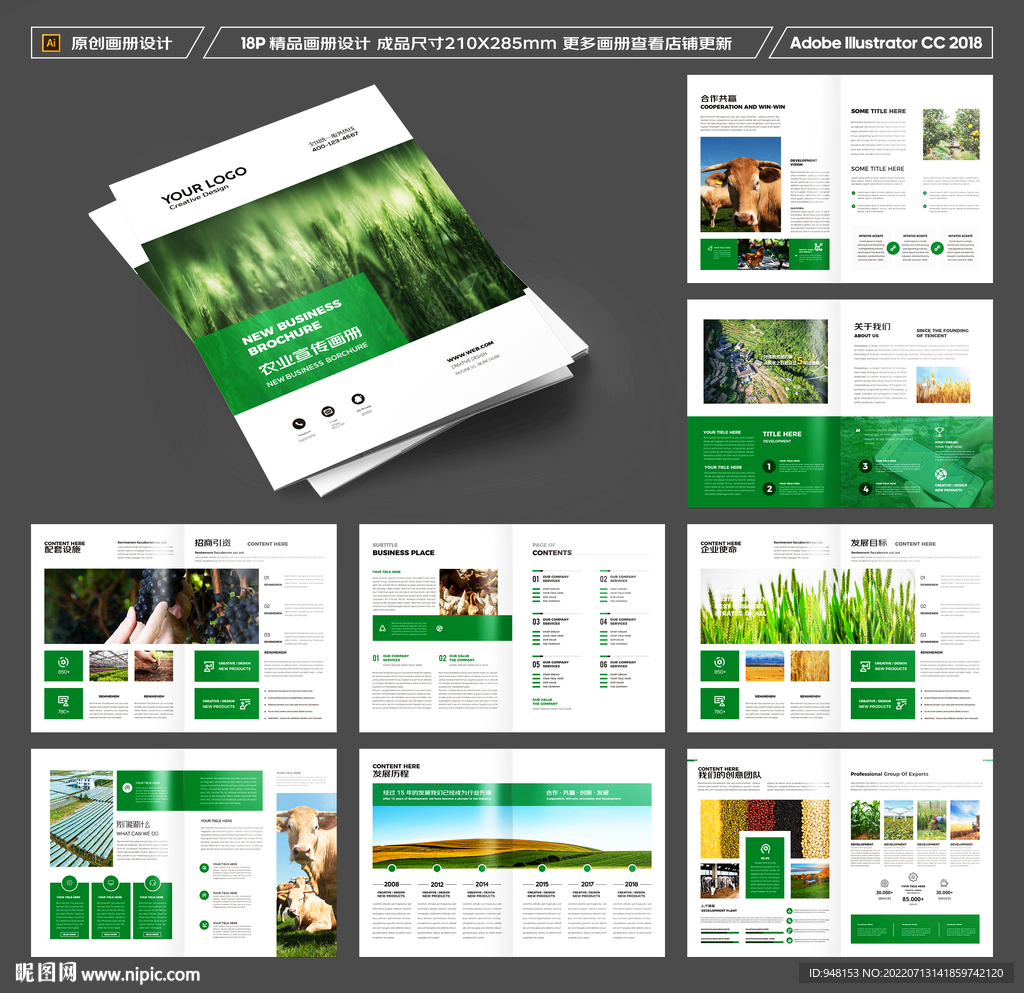Screen dimensions: 1024x993
Task: Click the aerial terraced village photo
Action: pyautogui.click(x=765, y=361)
